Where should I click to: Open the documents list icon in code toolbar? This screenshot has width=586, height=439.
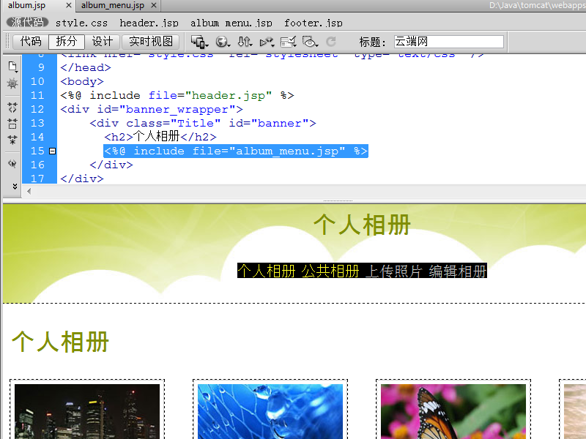click(12, 67)
